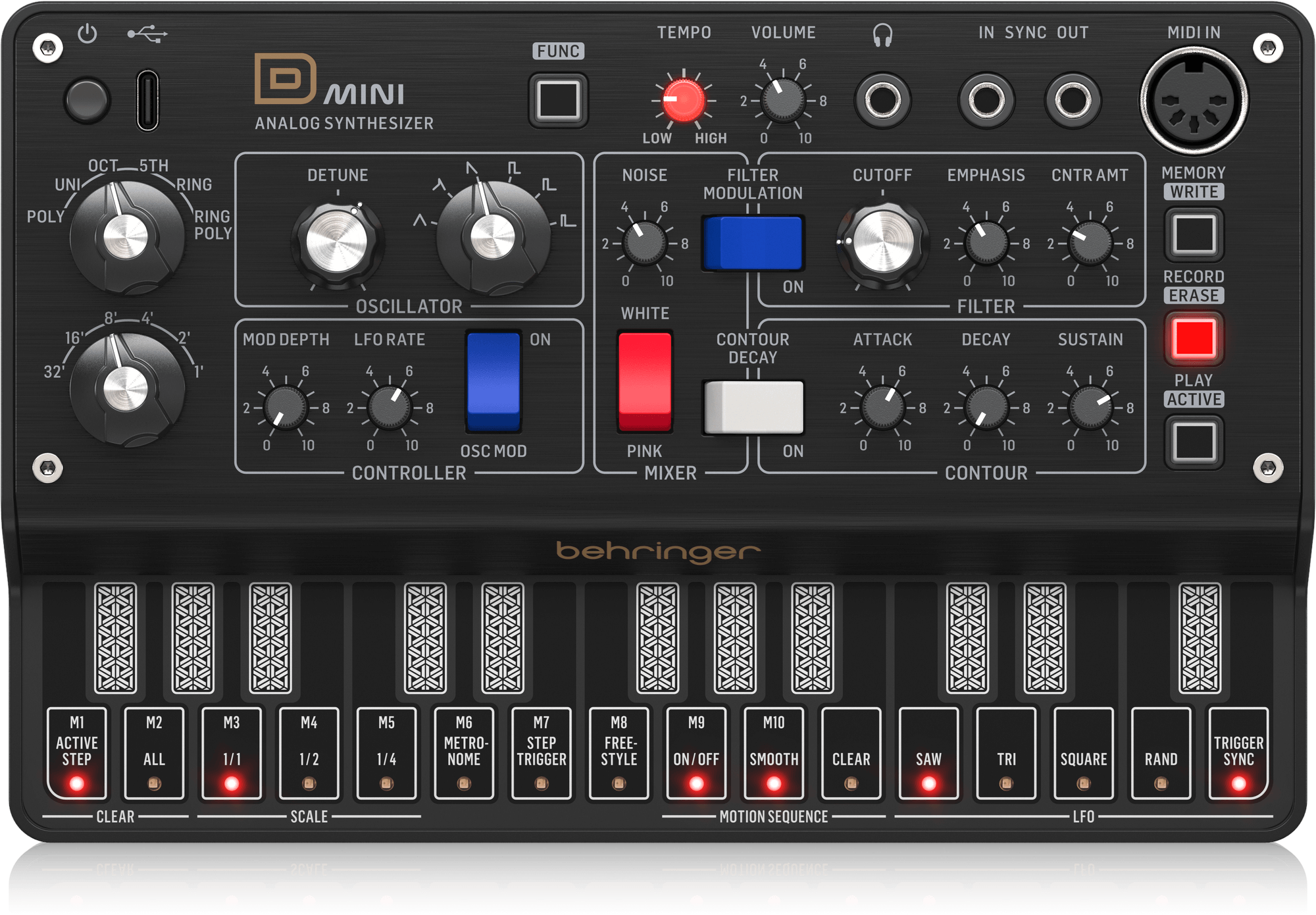This screenshot has height=915, width=1316.
Task: Tap the M10 SMOOTH key
Action: click(x=774, y=753)
